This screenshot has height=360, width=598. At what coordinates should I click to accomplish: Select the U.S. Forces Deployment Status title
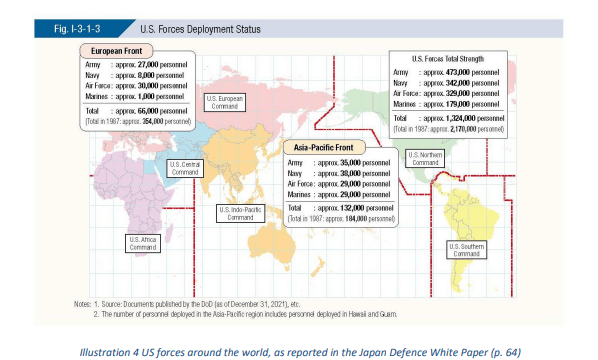(x=200, y=29)
